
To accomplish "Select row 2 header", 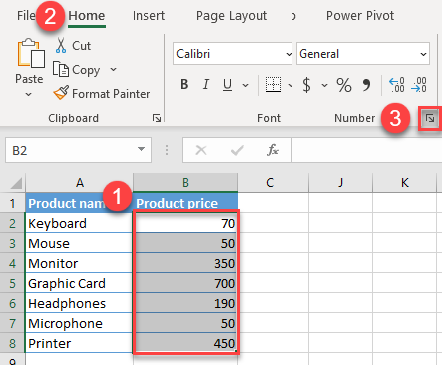I will click(x=13, y=223).
